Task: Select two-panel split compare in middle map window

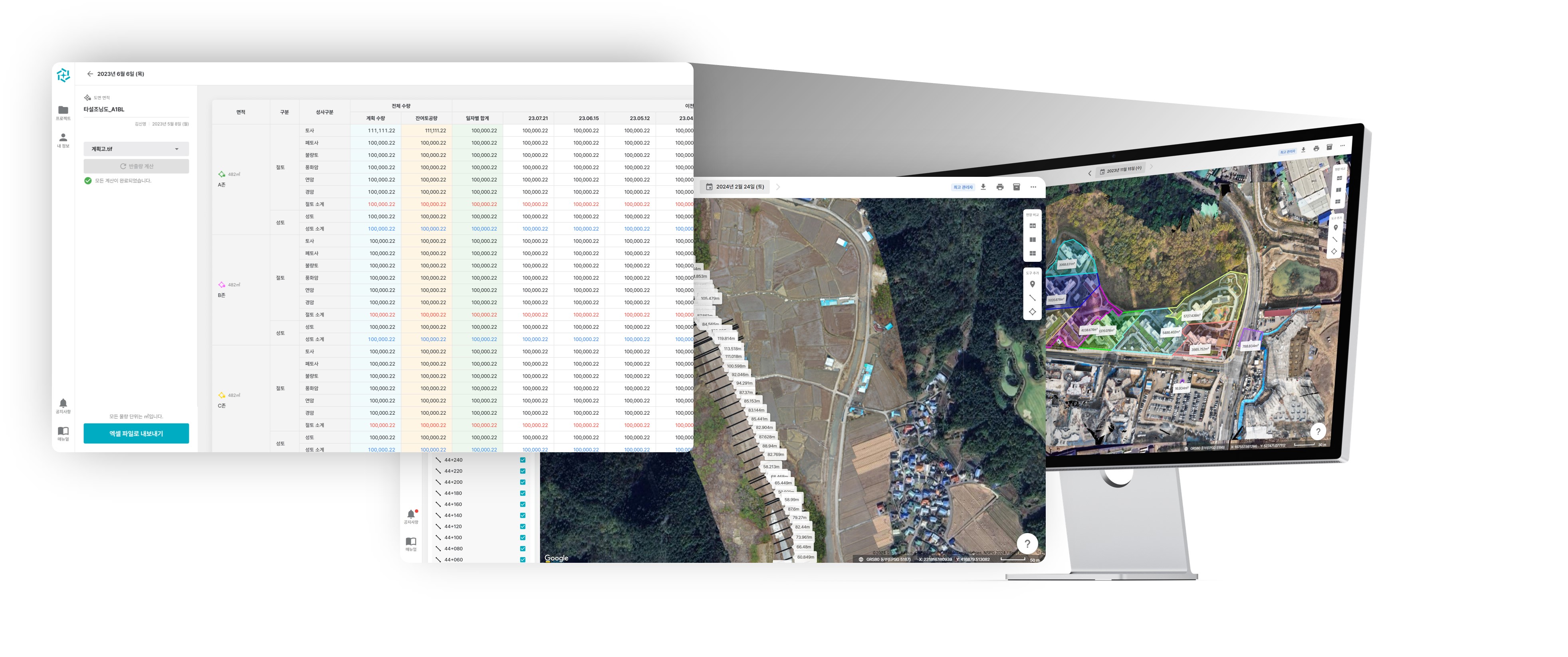Action: tap(1032, 239)
